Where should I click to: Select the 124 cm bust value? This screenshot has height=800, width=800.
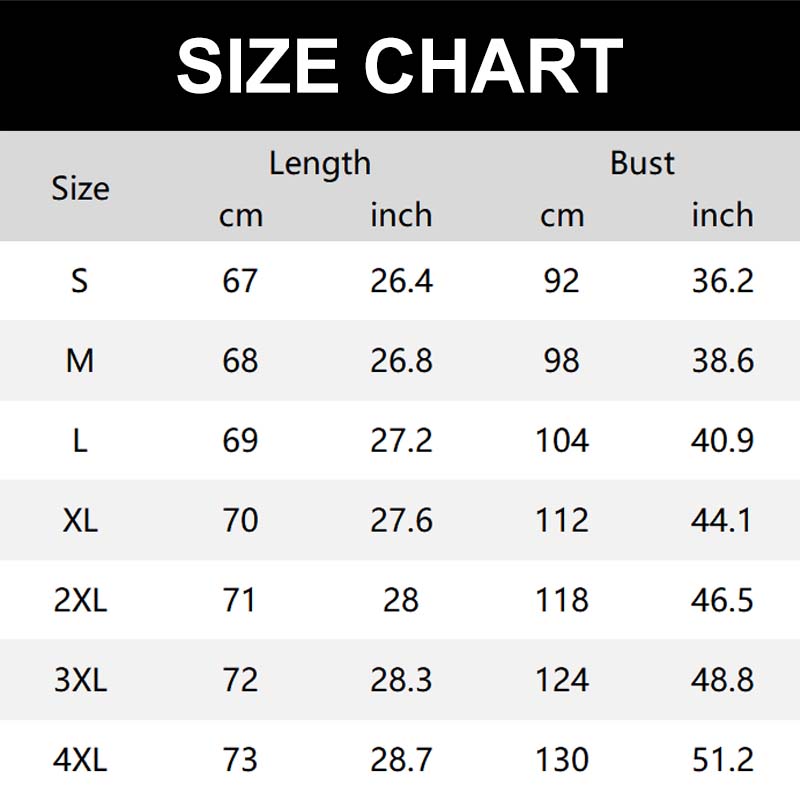tap(562, 681)
